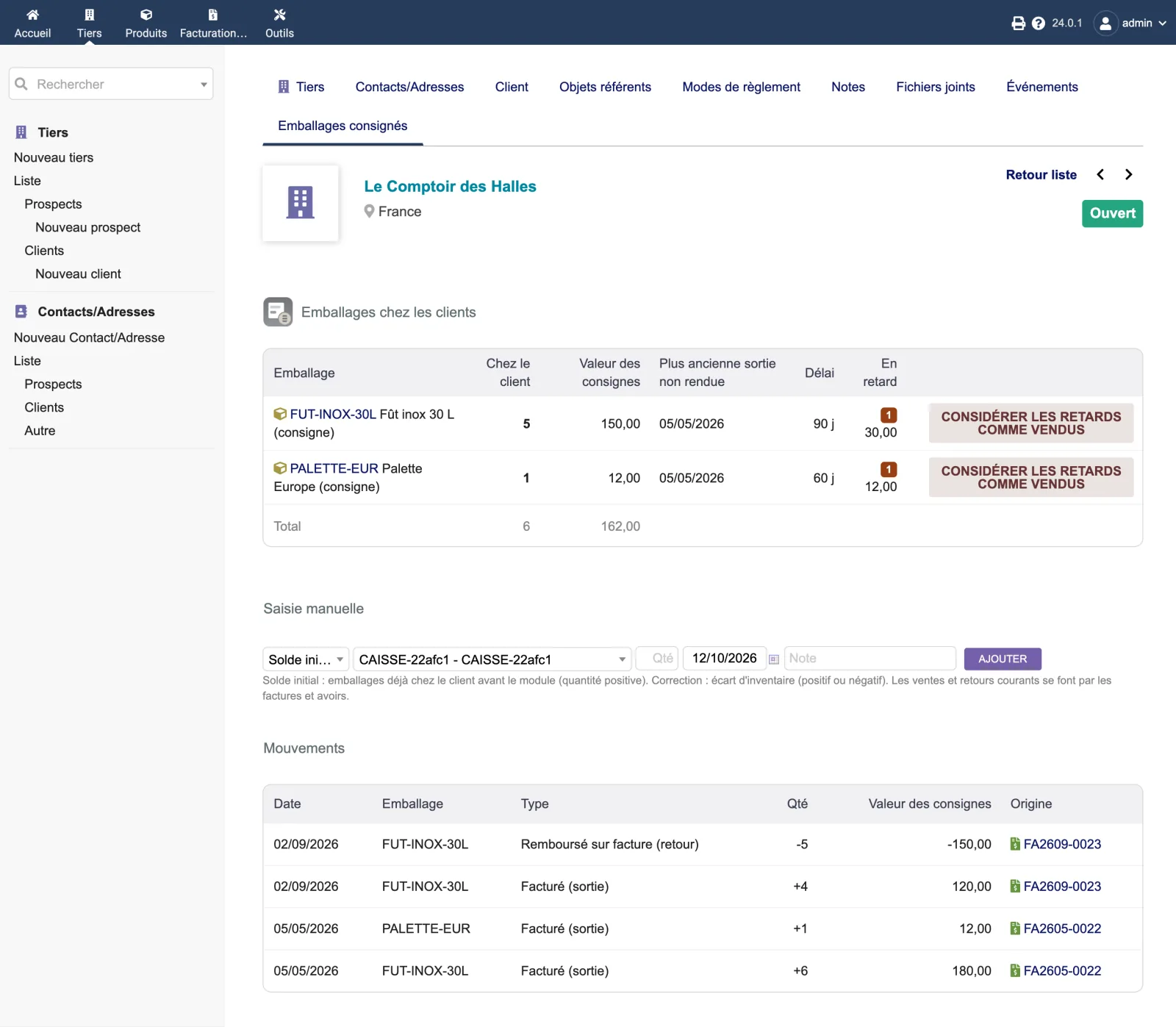
Task: Switch to the Modes de règlement tab
Action: point(741,87)
